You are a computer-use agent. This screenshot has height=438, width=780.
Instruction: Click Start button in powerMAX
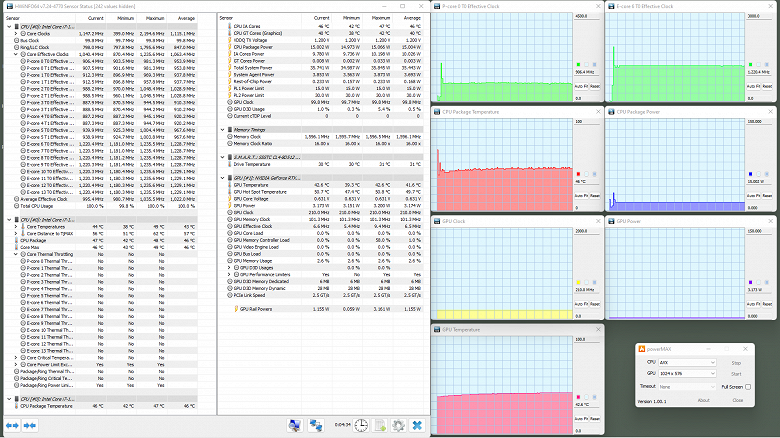(736, 374)
